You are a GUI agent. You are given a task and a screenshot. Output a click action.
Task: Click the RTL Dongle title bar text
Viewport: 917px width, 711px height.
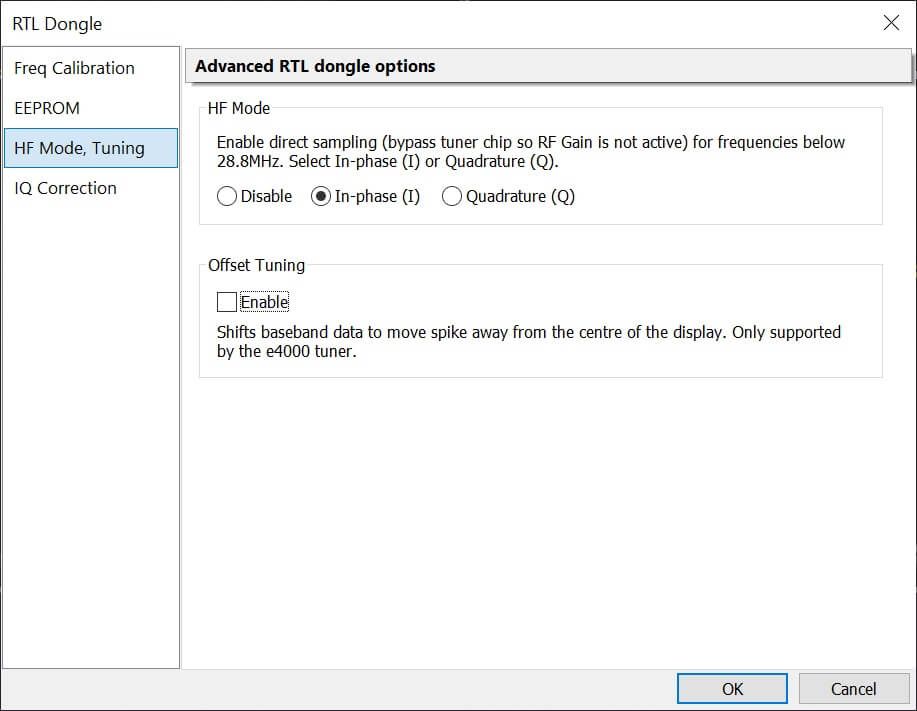coord(58,23)
